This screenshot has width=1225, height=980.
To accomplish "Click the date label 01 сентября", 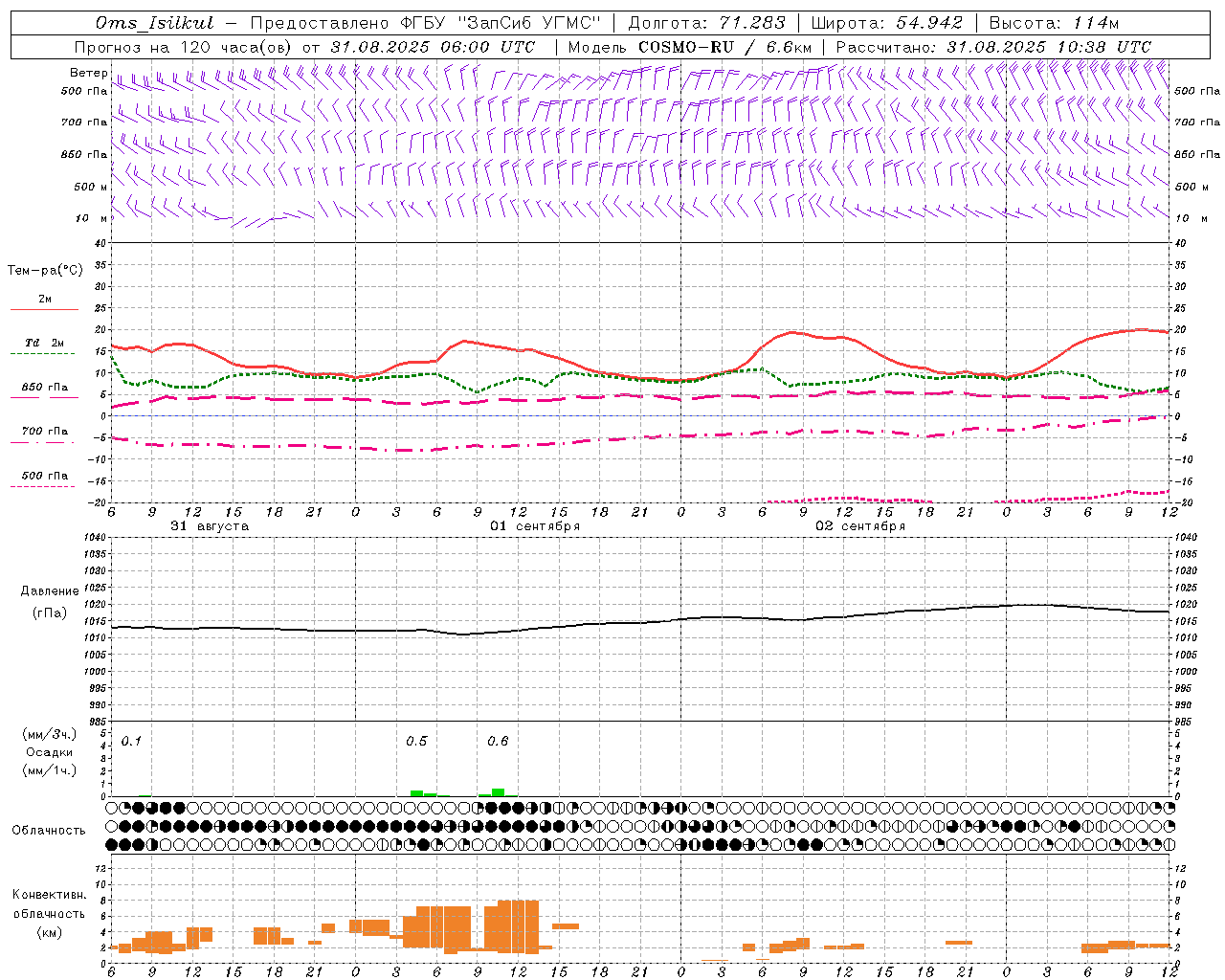I will point(535,526).
